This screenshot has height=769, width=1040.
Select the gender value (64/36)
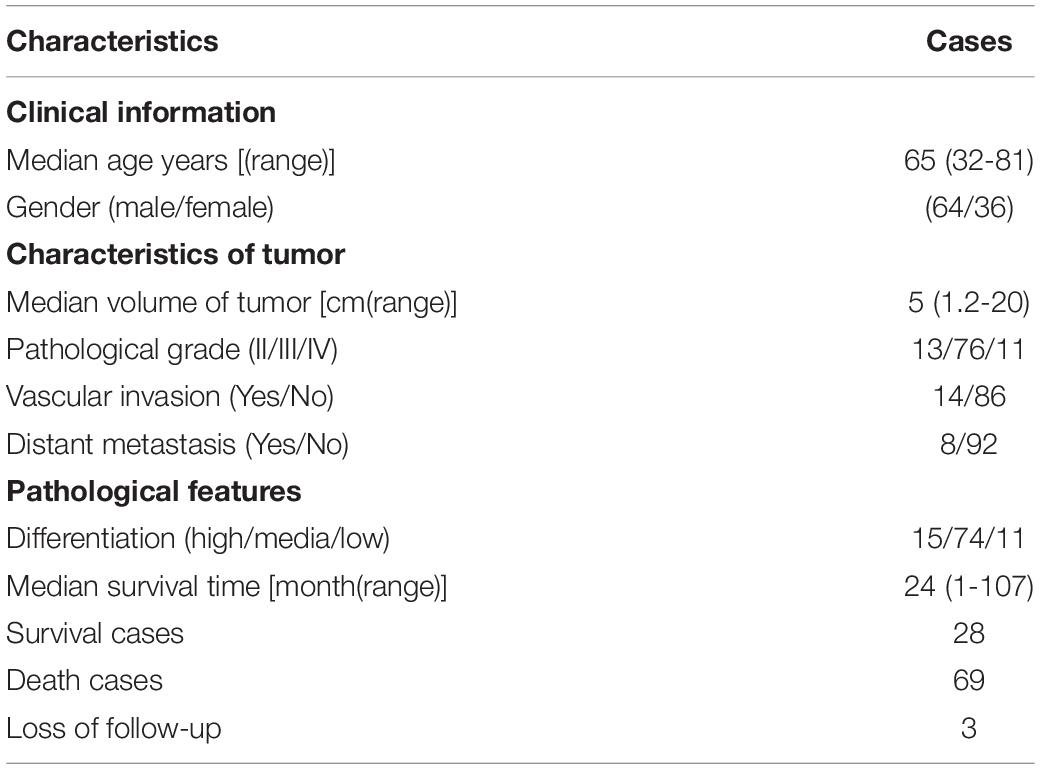tap(969, 208)
